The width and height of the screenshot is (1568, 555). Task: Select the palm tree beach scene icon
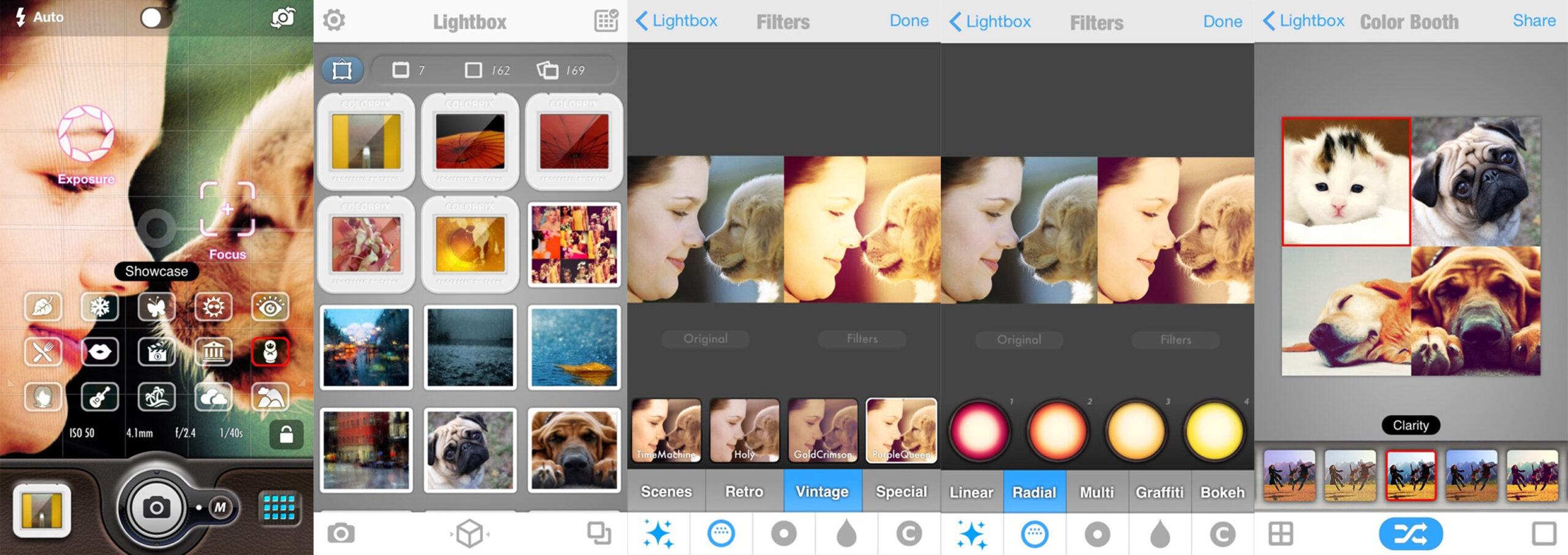coord(156,397)
